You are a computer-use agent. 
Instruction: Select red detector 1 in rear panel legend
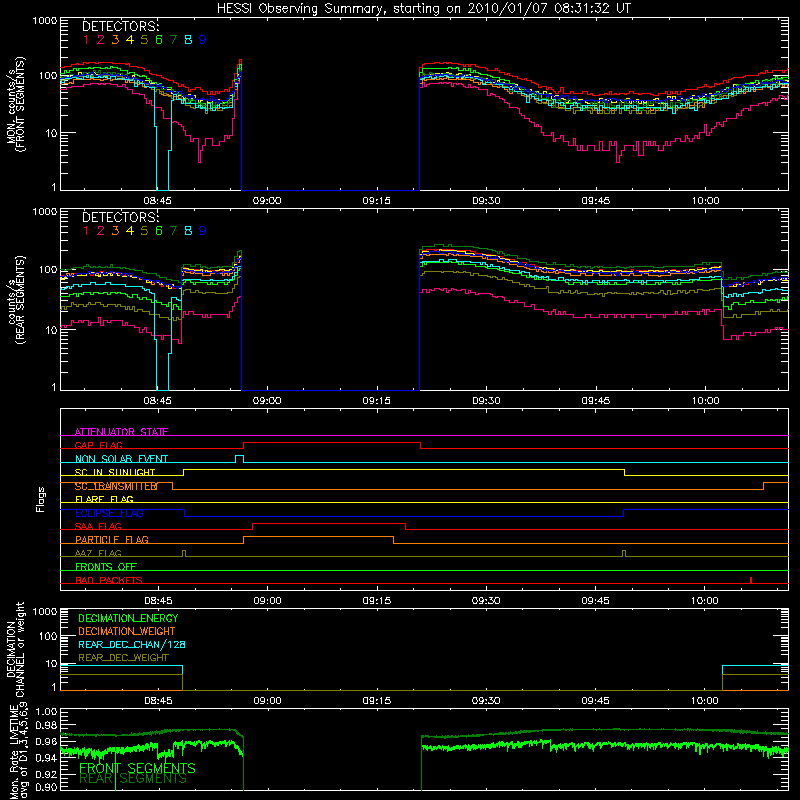pos(86,231)
